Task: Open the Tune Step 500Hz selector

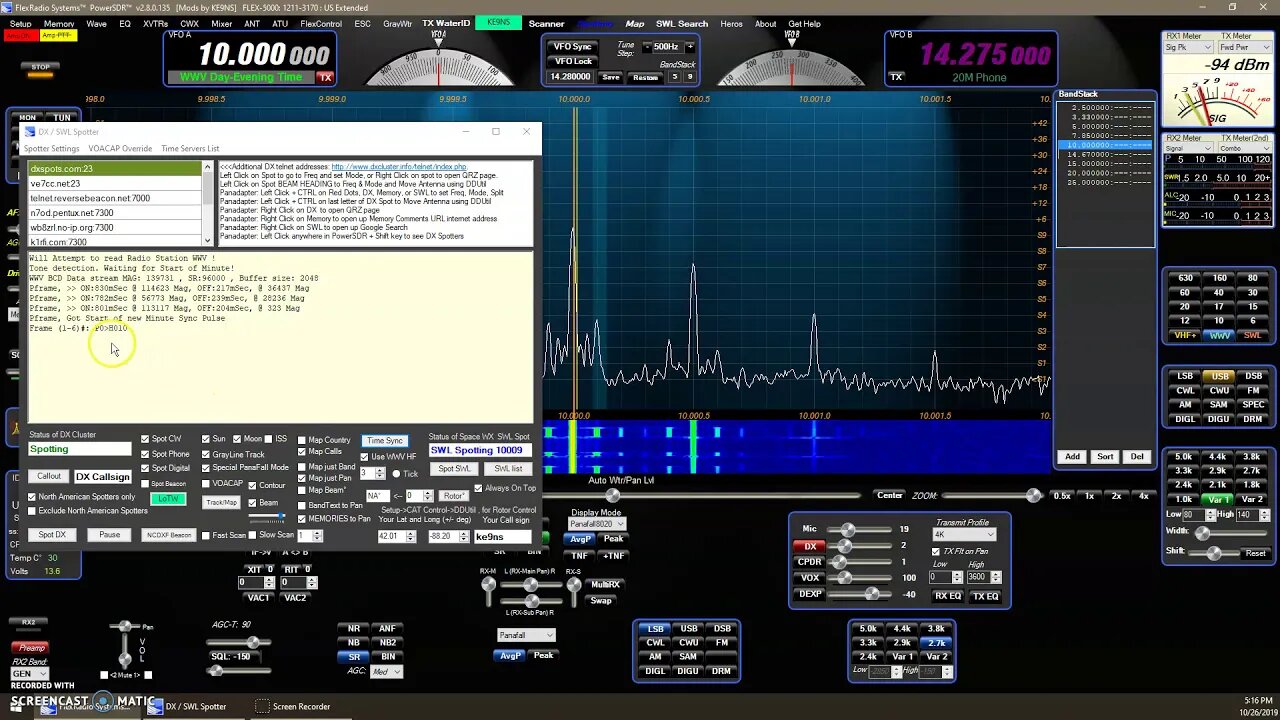Action: coord(667,47)
